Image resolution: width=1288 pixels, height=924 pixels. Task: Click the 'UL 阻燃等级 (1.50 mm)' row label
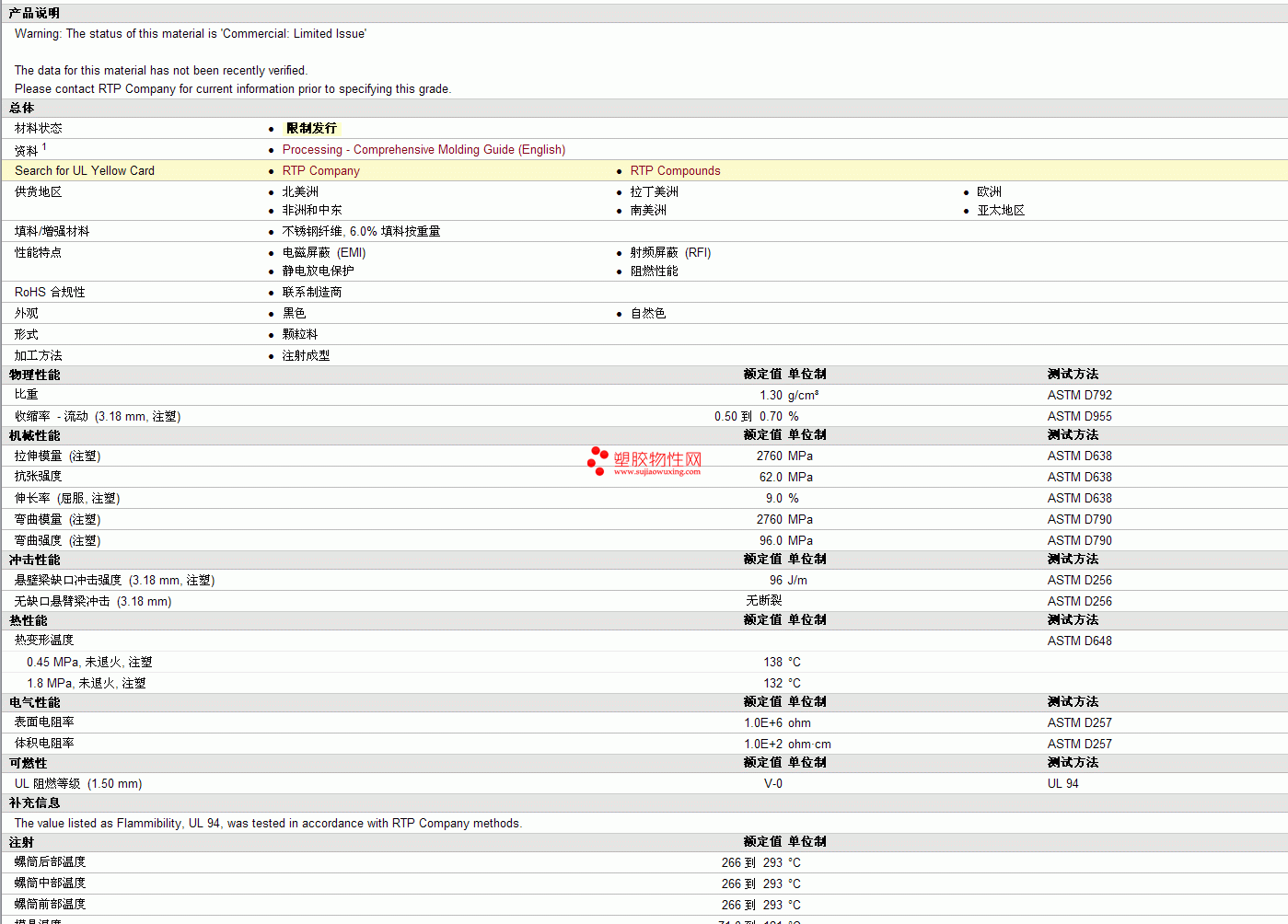tap(78, 784)
